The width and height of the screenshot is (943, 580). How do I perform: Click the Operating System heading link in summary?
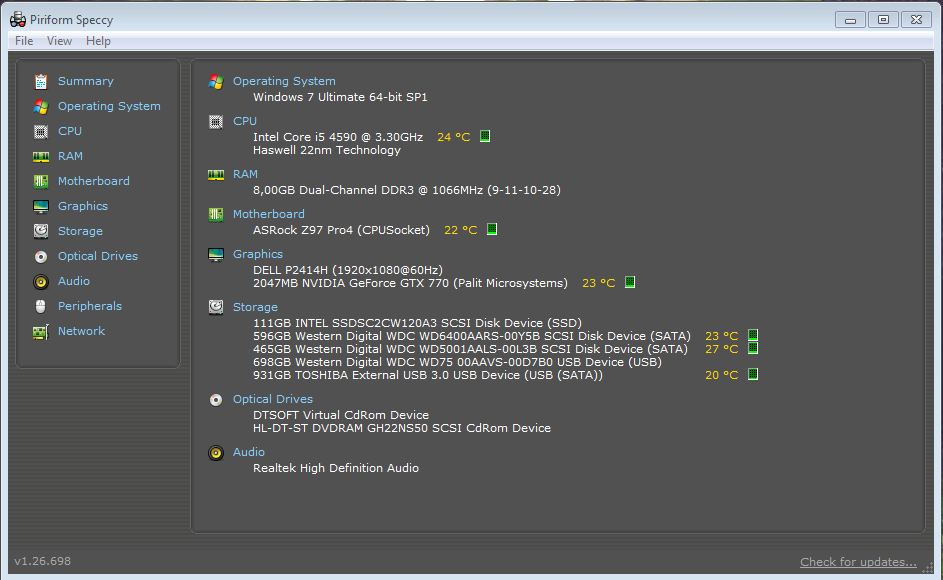pyautogui.click(x=284, y=81)
